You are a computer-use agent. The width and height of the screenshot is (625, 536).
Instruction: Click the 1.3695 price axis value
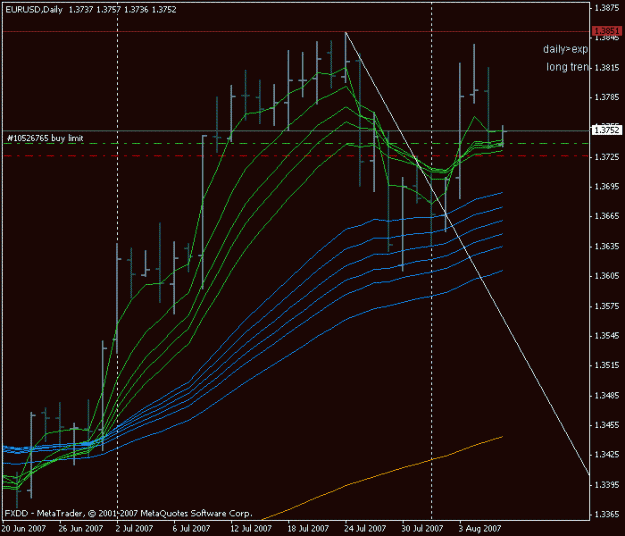(x=607, y=187)
